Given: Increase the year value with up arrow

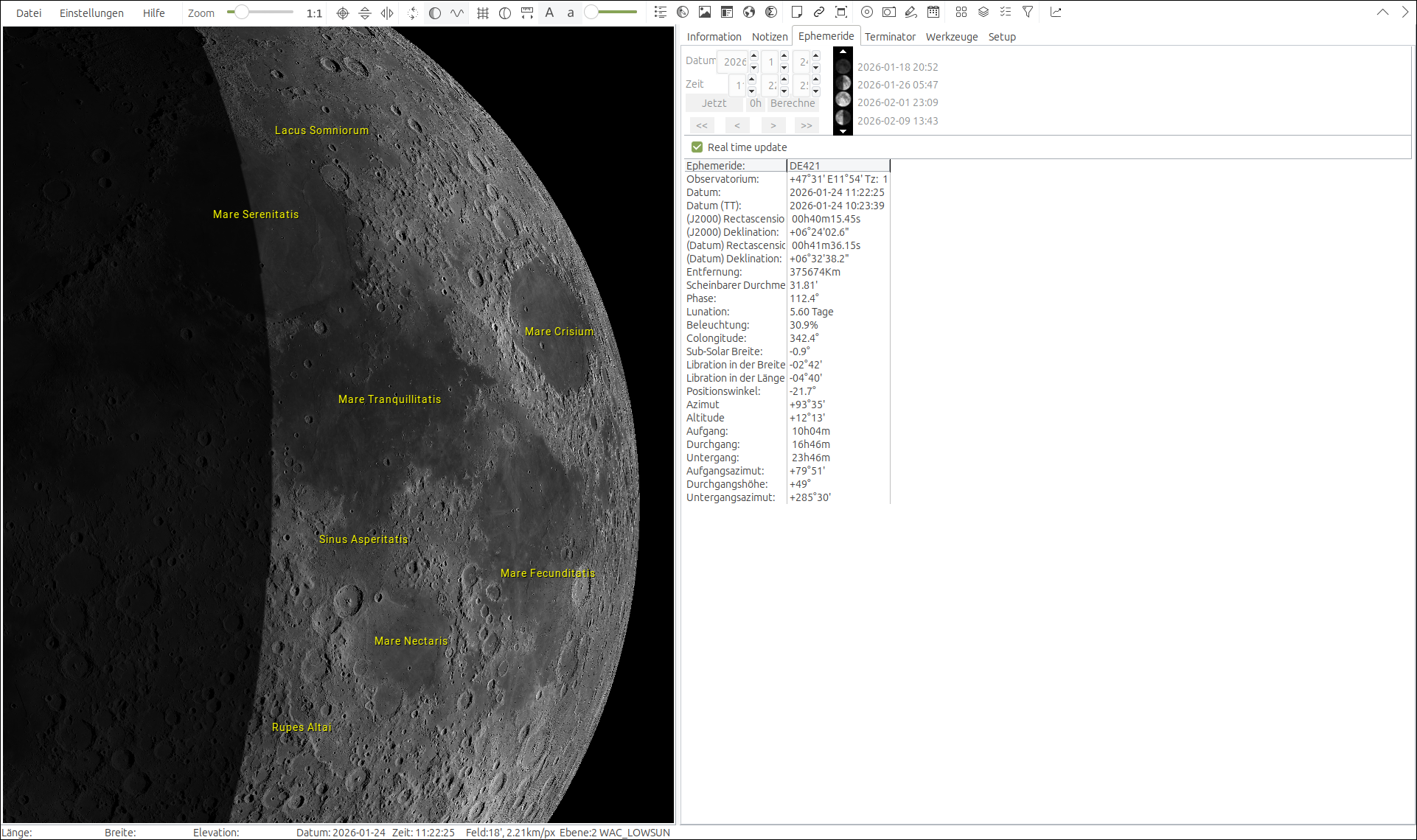Looking at the screenshot, I should pyautogui.click(x=754, y=56).
